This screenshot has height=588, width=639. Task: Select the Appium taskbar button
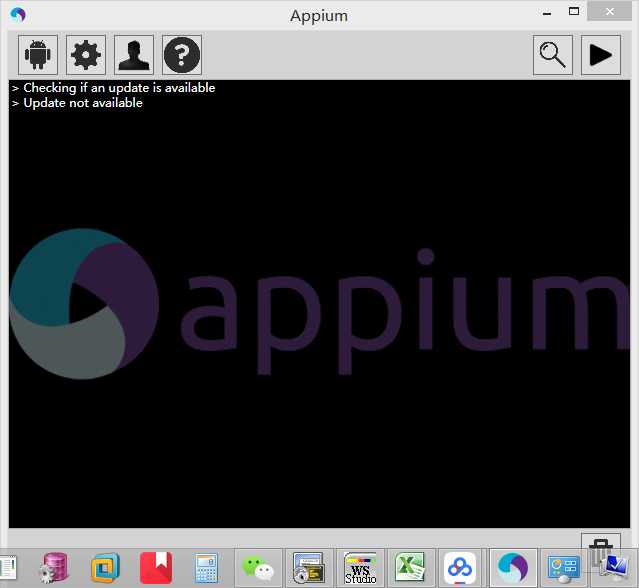tap(513, 568)
